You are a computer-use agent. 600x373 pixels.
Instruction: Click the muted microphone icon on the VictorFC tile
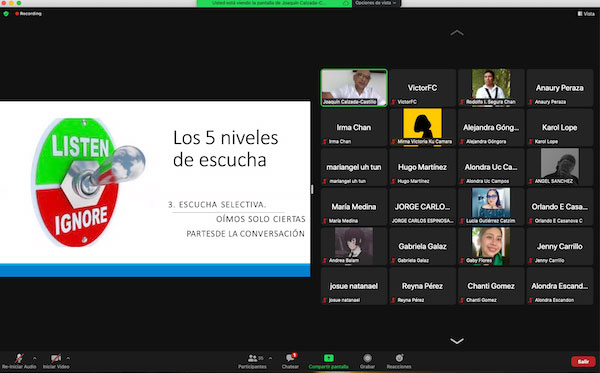pyautogui.click(x=393, y=102)
